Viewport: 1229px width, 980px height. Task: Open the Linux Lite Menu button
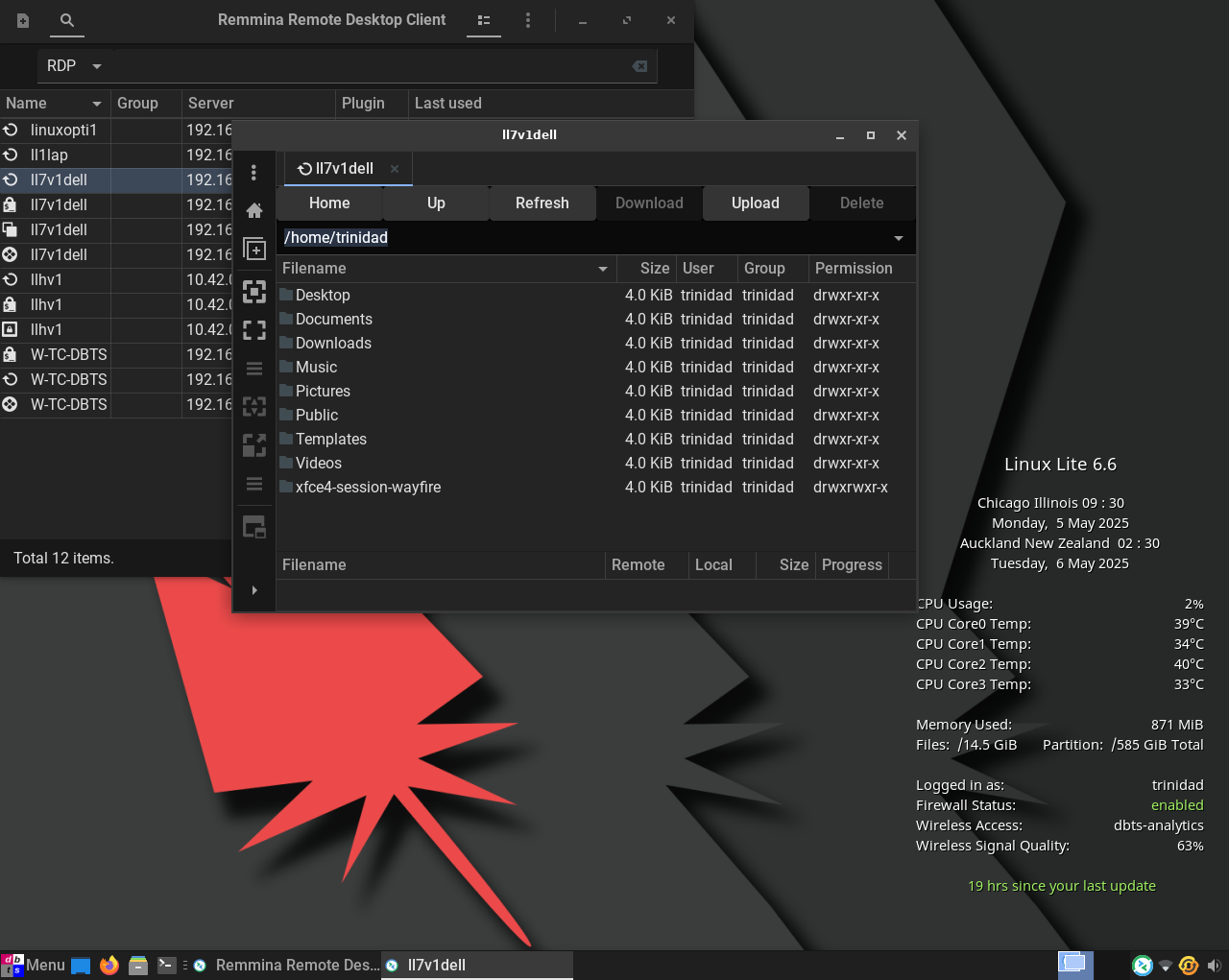pos(34,965)
